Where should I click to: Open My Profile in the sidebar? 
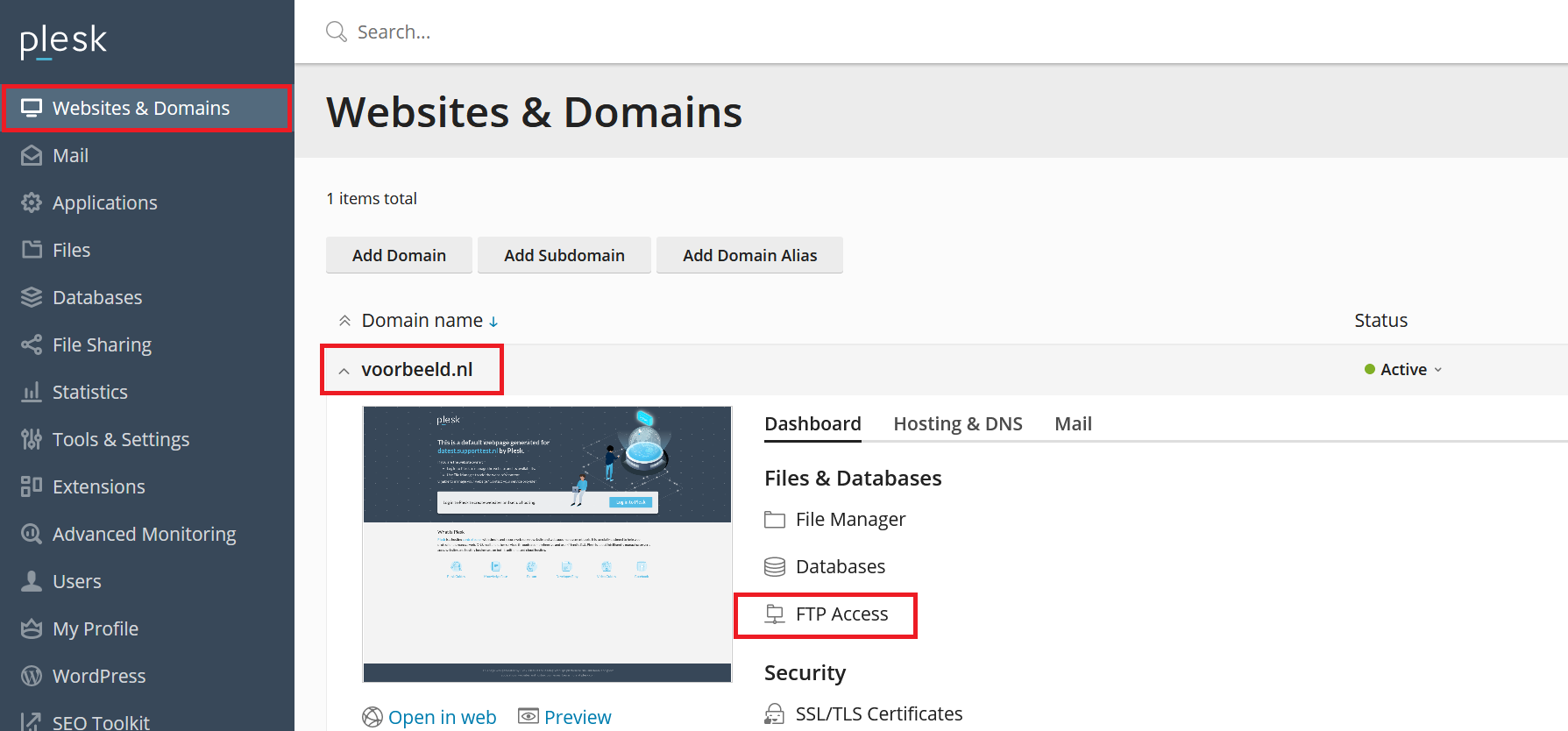coord(147,628)
